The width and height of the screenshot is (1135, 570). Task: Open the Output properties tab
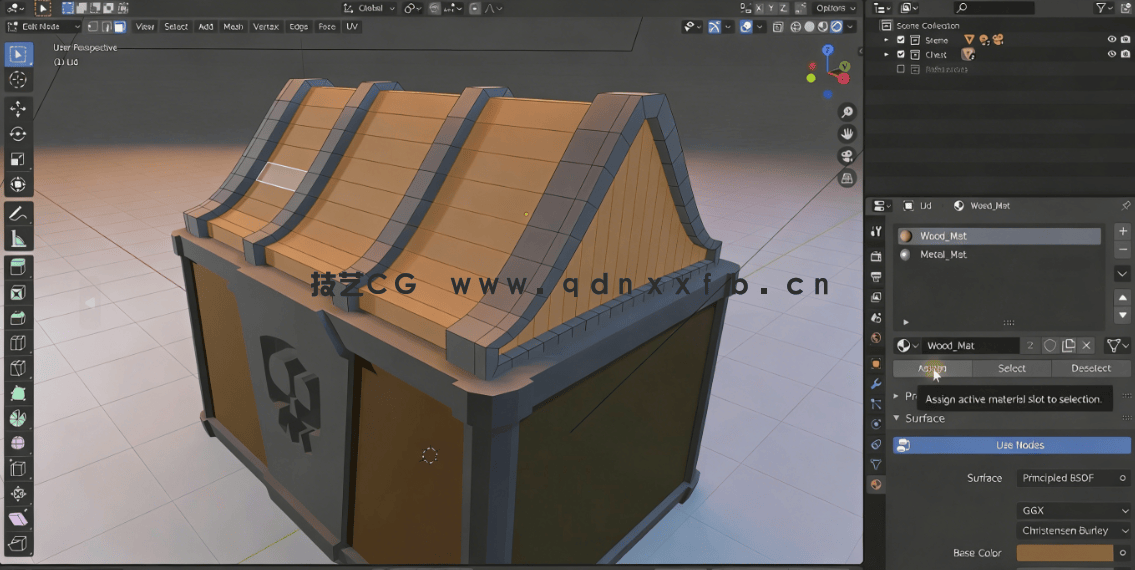point(876,277)
